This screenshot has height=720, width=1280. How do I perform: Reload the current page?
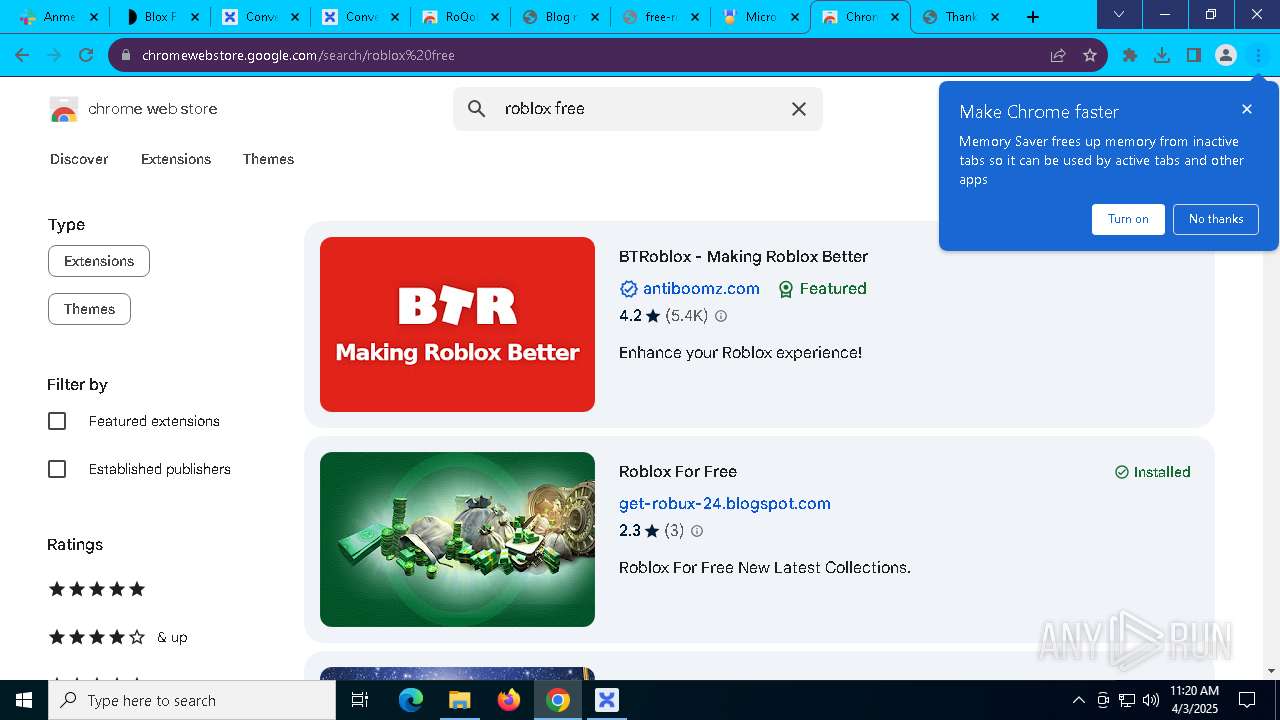(x=86, y=55)
